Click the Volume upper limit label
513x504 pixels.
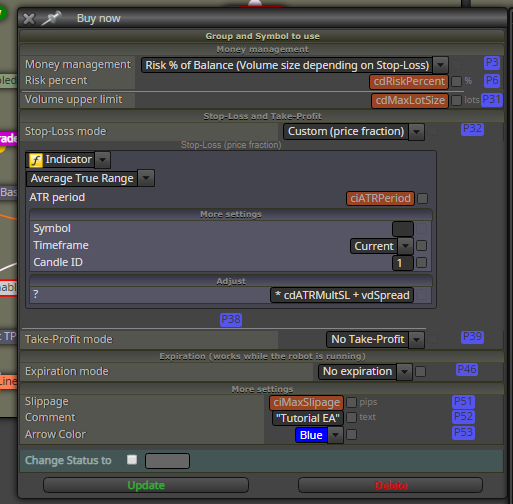point(74,99)
